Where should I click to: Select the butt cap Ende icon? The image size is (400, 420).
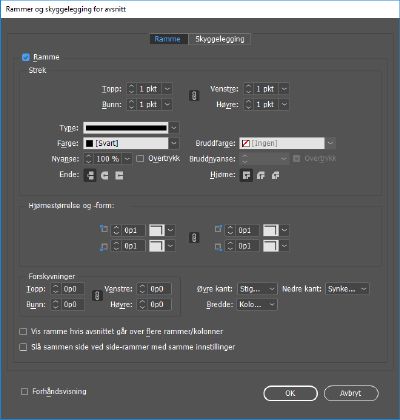[x=90, y=175]
